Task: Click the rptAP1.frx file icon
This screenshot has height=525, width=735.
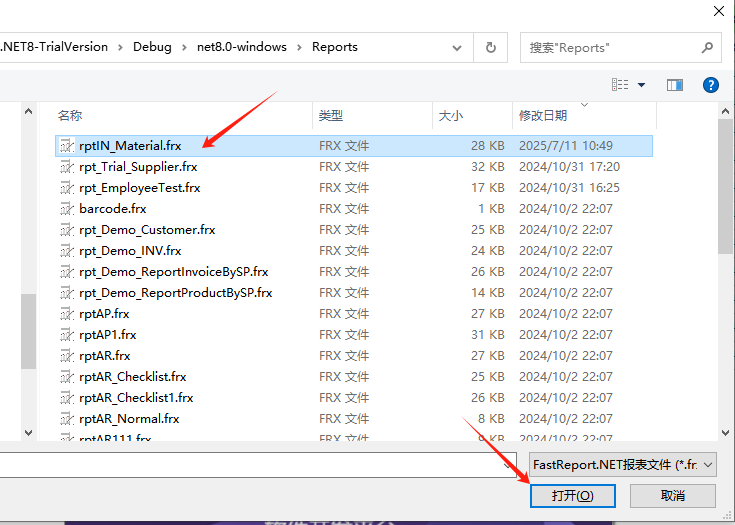Action: pyautogui.click(x=67, y=335)
